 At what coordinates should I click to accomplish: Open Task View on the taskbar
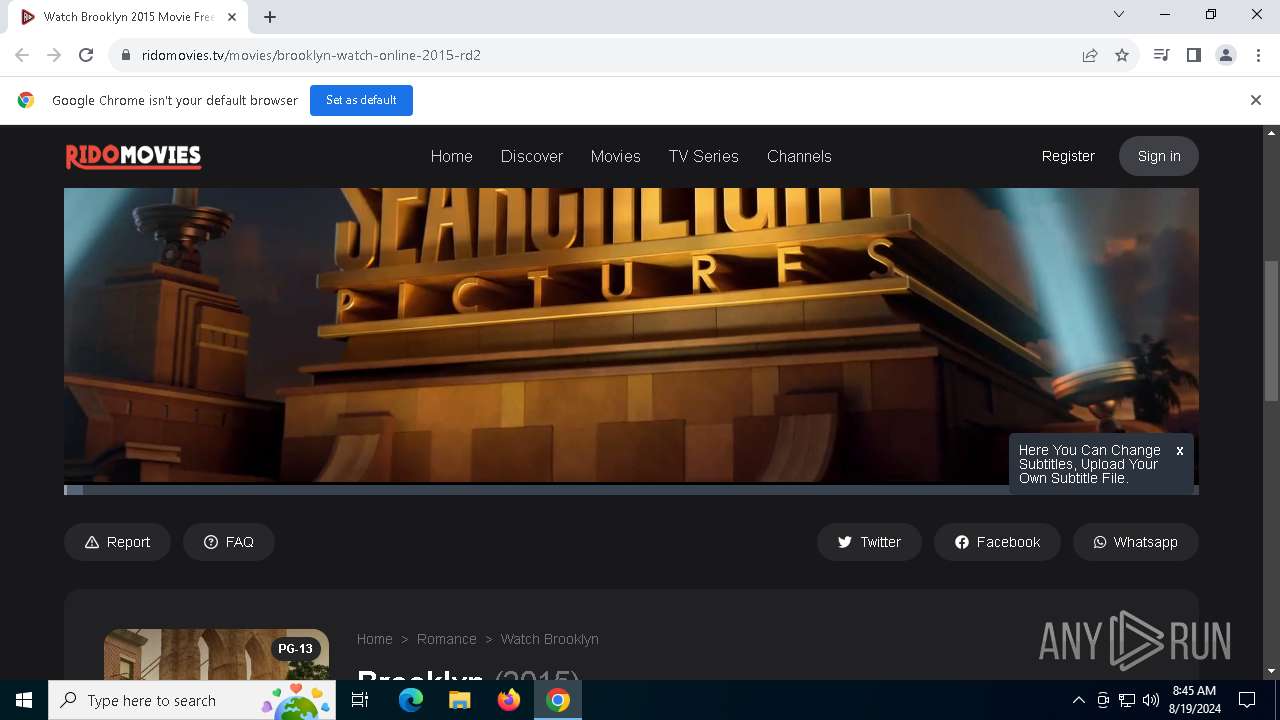(360, 700)
